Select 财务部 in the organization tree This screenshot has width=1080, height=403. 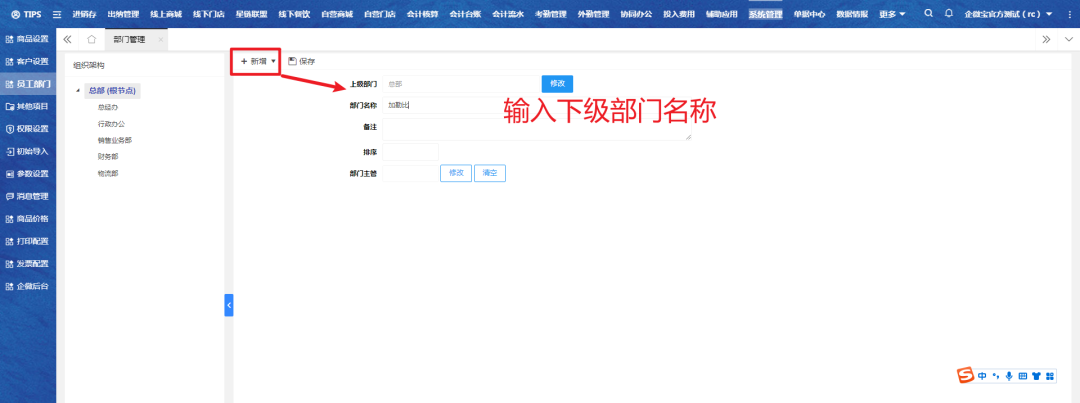[x=108, y=156]
